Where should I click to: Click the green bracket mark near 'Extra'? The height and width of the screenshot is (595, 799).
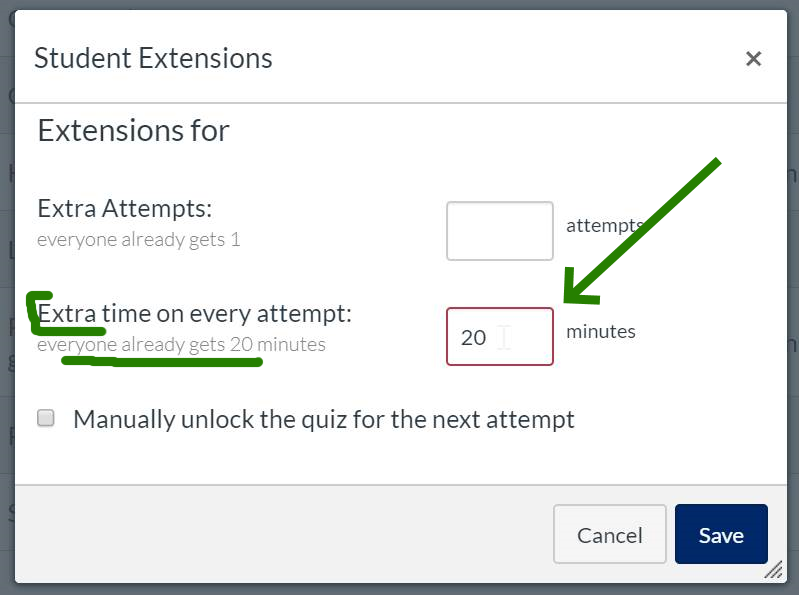[x=40, y=312]
